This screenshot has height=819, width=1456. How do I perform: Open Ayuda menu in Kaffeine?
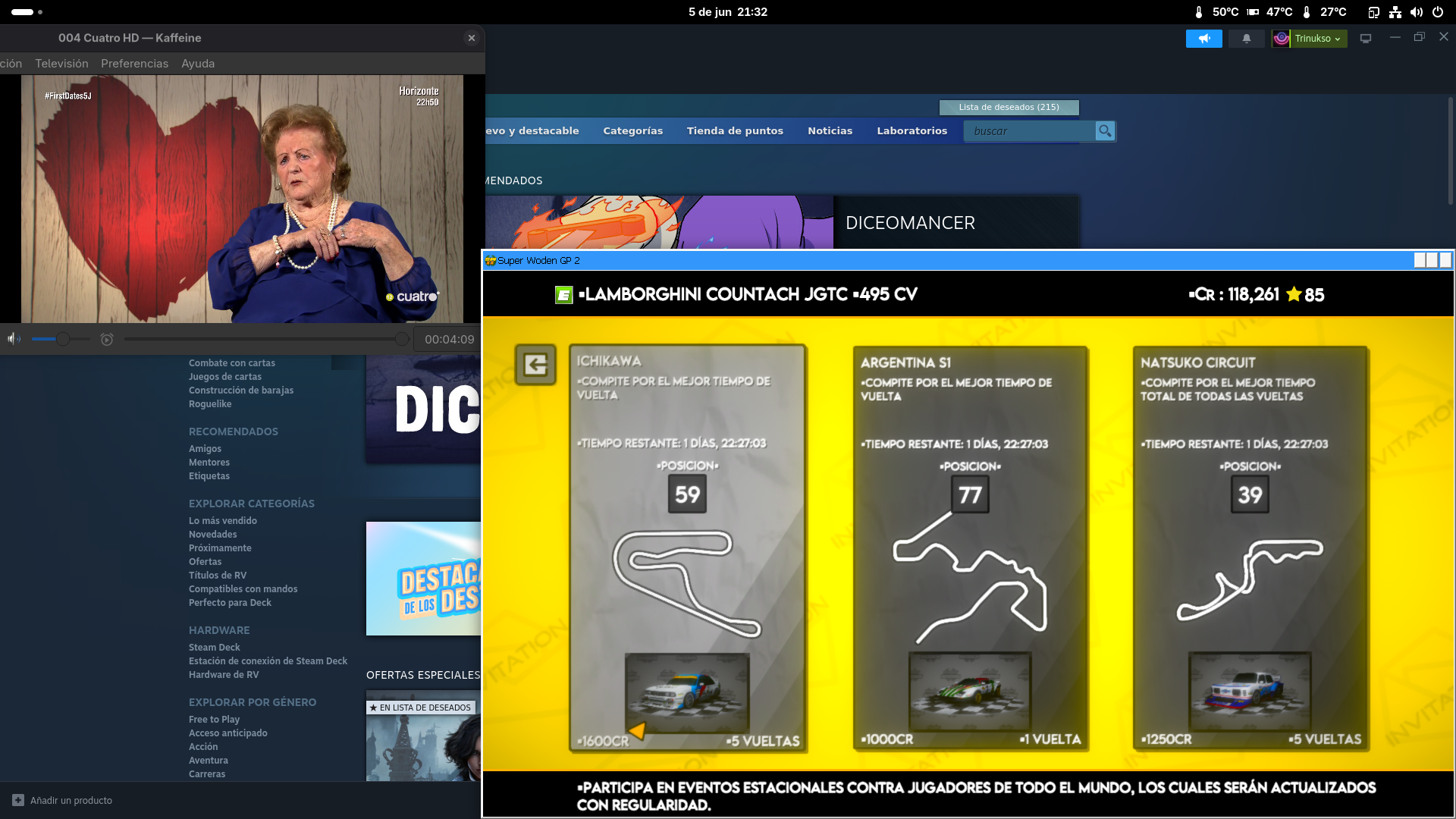coord(198,64)
